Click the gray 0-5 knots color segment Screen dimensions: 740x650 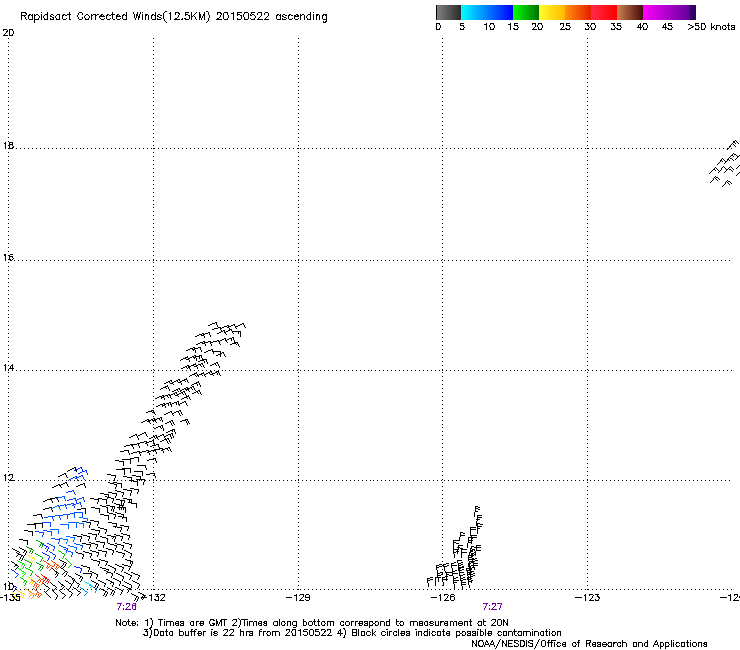448,12
